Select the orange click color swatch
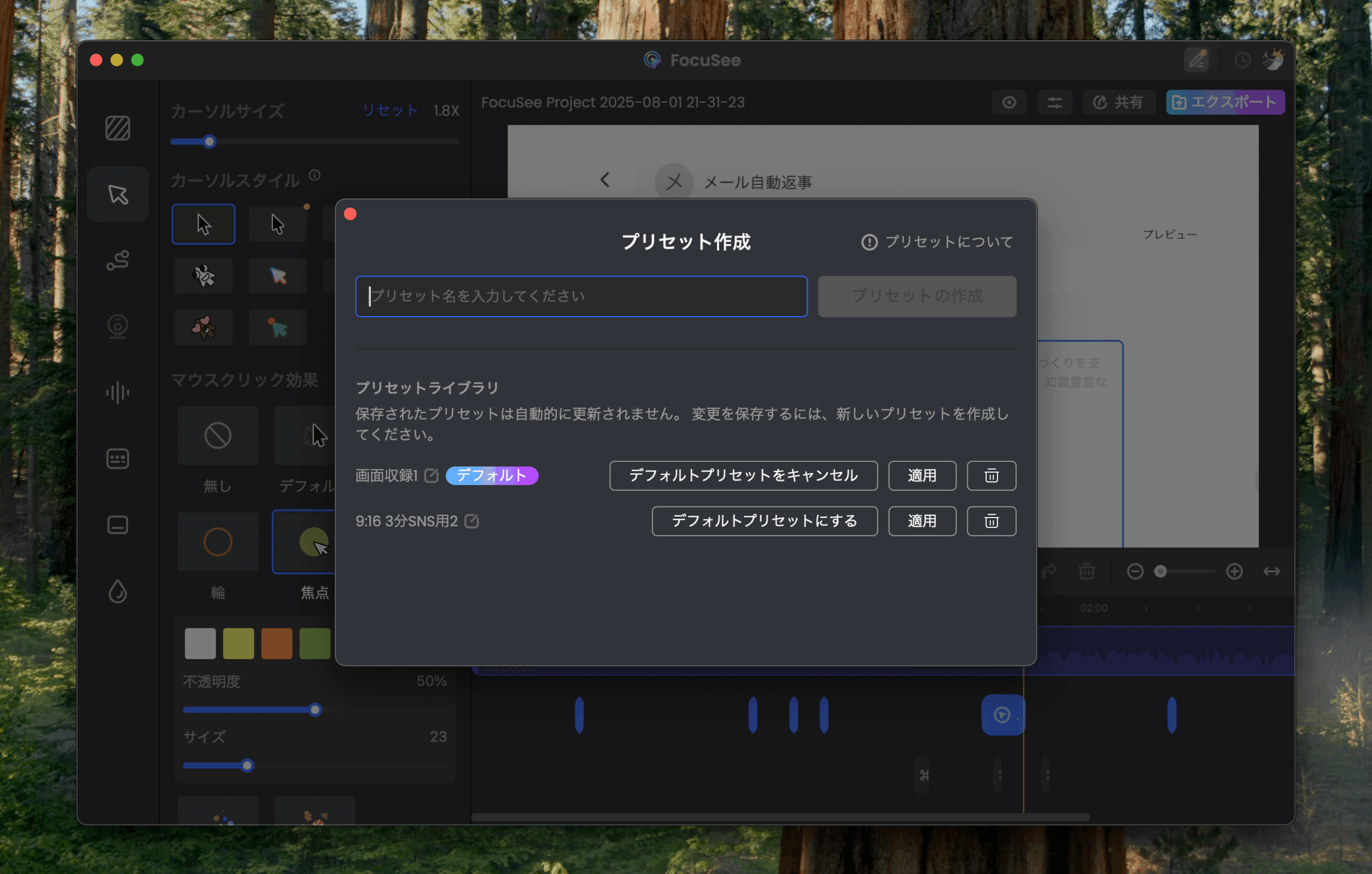Screen dimensions: 1372x874 coord(277,643)
